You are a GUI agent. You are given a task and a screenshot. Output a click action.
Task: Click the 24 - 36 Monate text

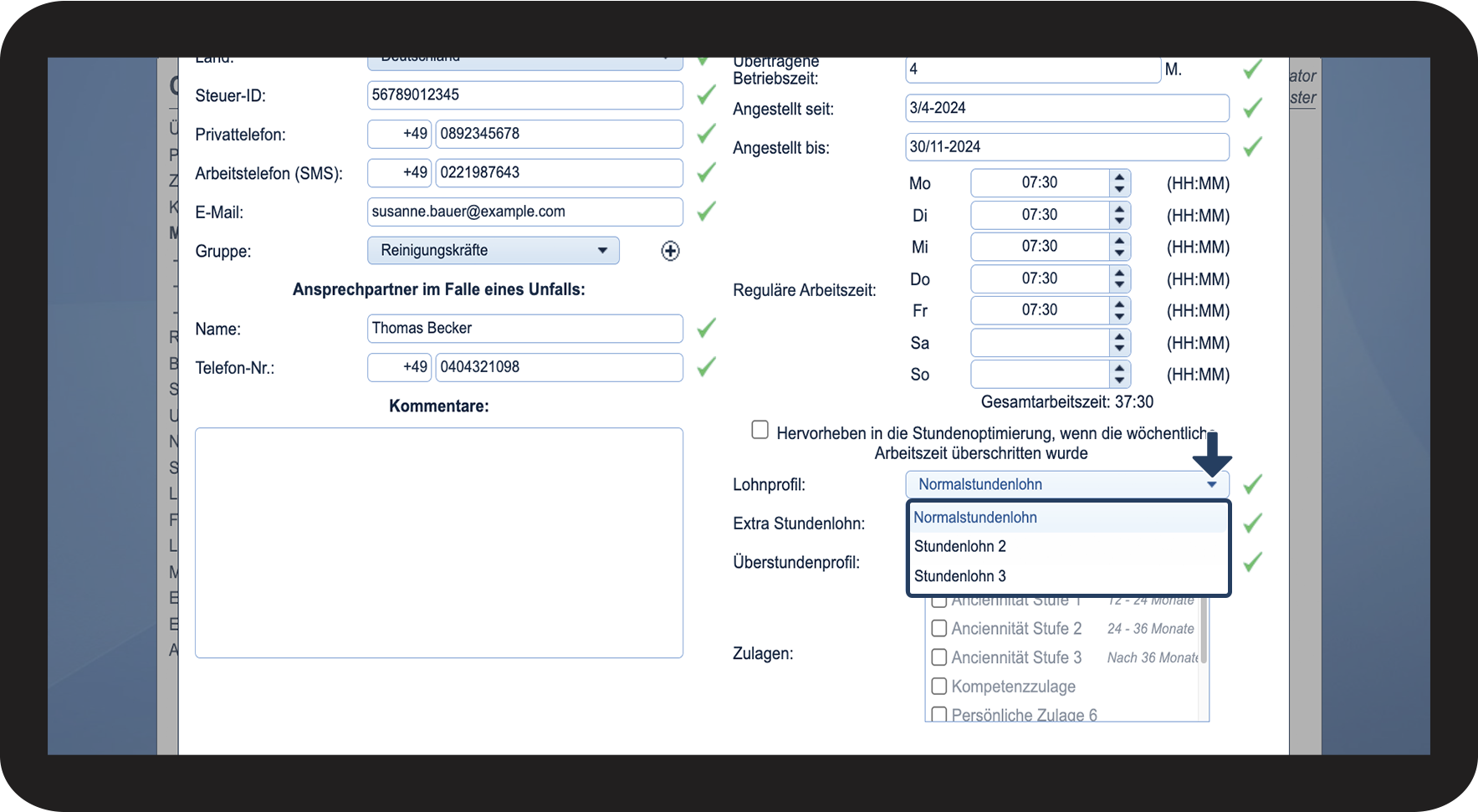pos(1151,629)
